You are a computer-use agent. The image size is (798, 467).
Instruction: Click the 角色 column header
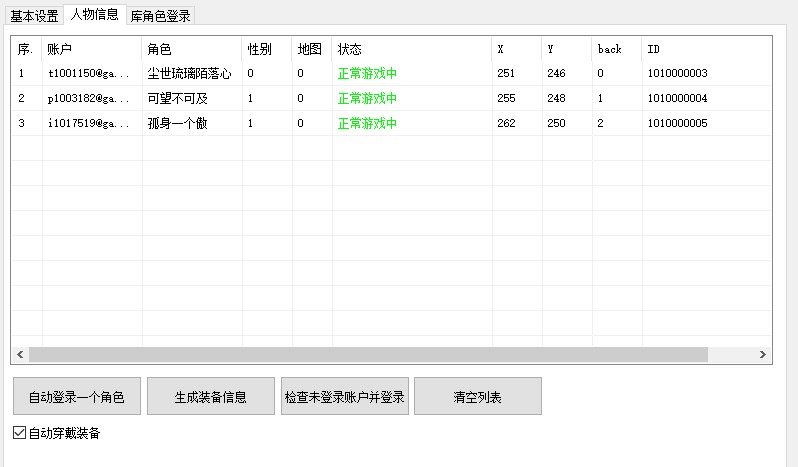[192, 49]
